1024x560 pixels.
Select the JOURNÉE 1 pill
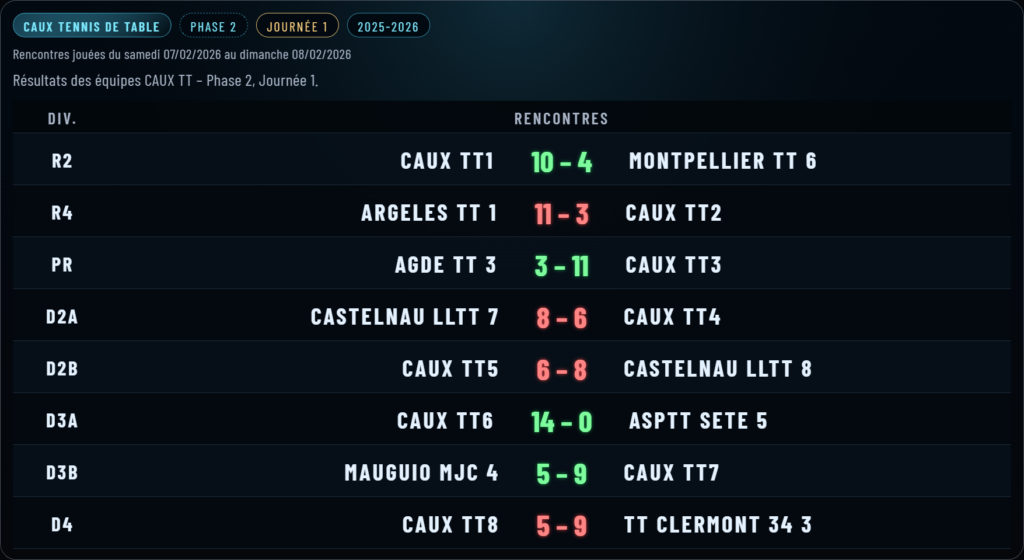coord(297,26)
